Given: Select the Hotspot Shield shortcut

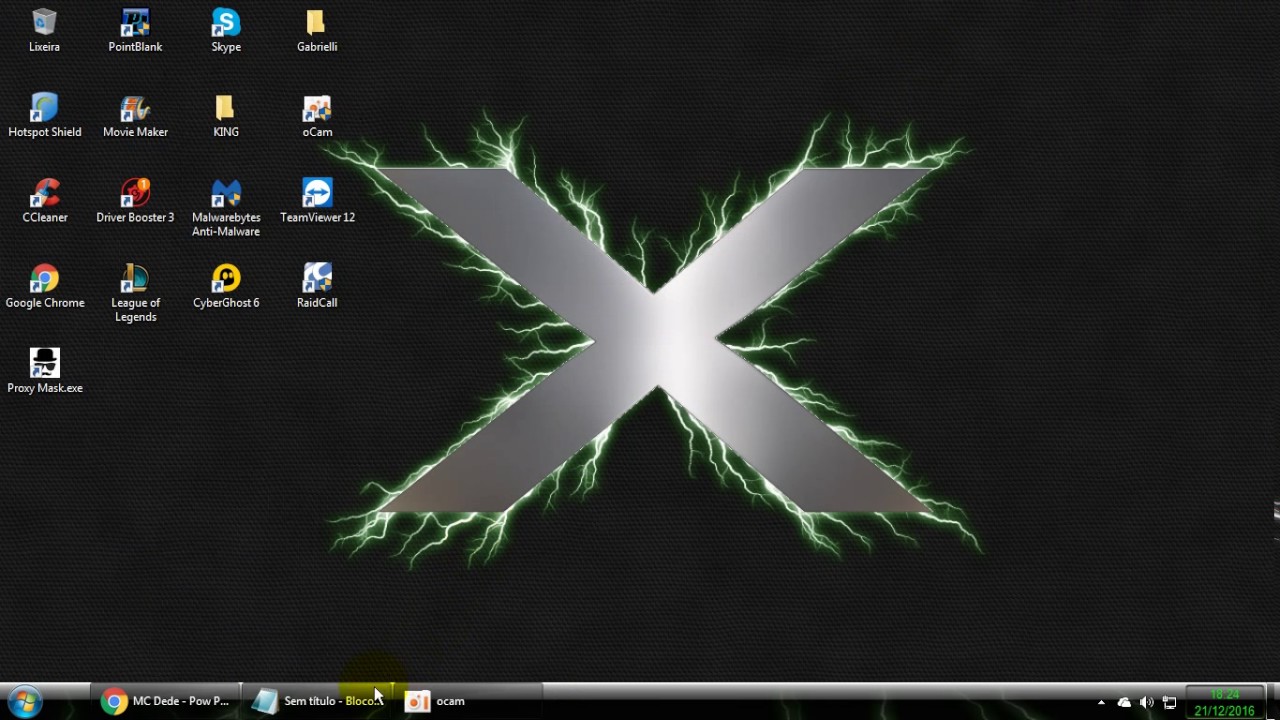Looking at the screenshot, I should (45, 116).
